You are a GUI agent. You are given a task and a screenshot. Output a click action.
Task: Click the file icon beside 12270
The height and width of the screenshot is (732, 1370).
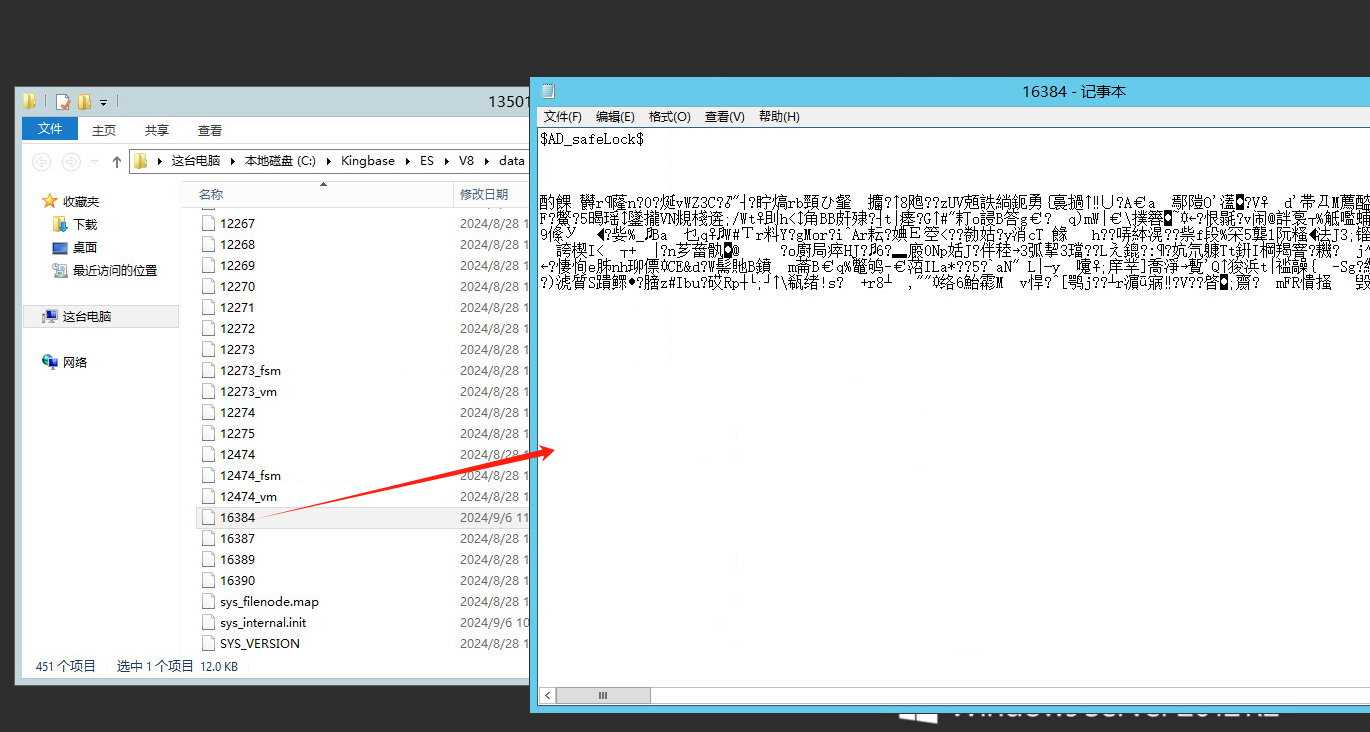pos(208,286)
